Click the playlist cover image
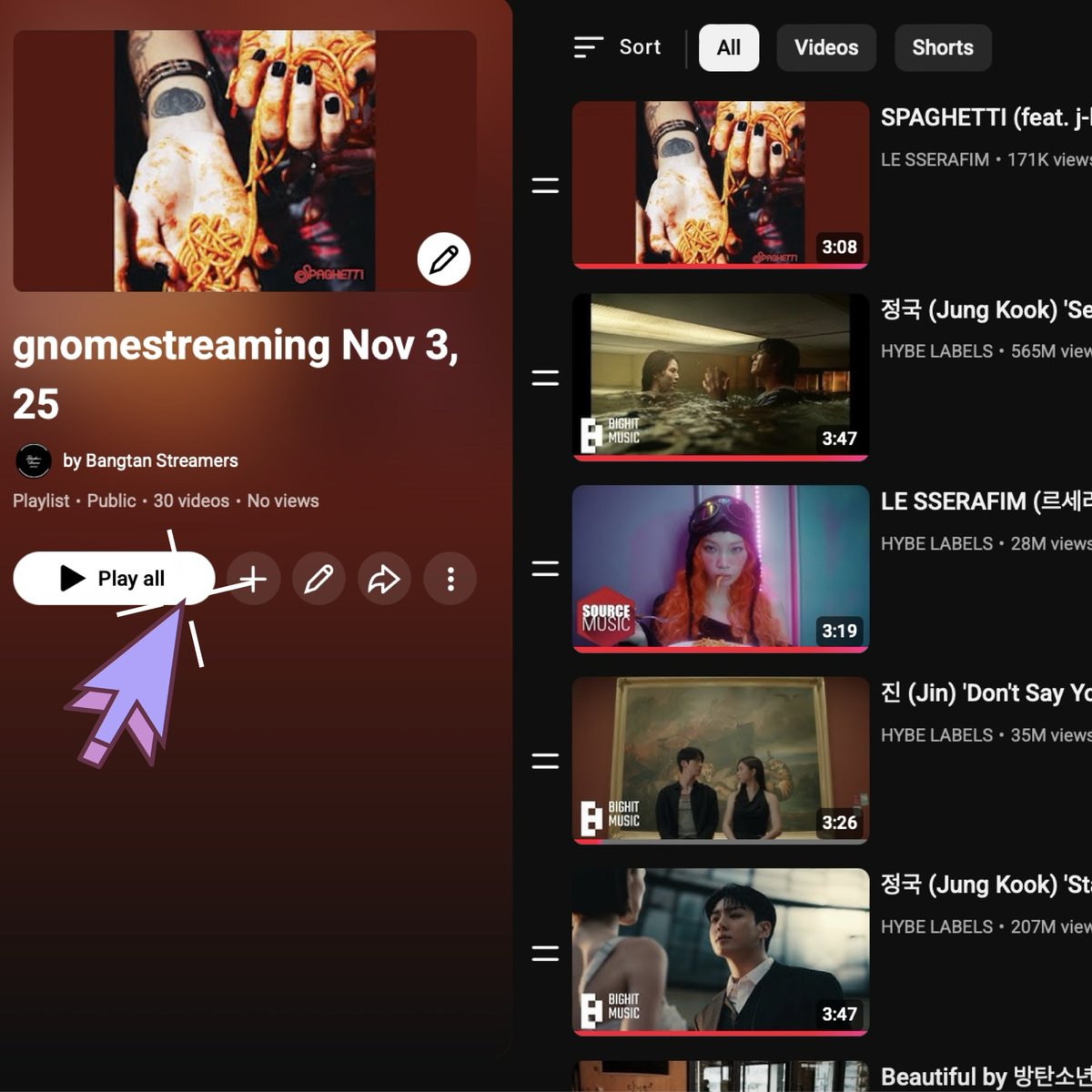The height and width of the screenshot is (1092, 1092). coord(245,161)
